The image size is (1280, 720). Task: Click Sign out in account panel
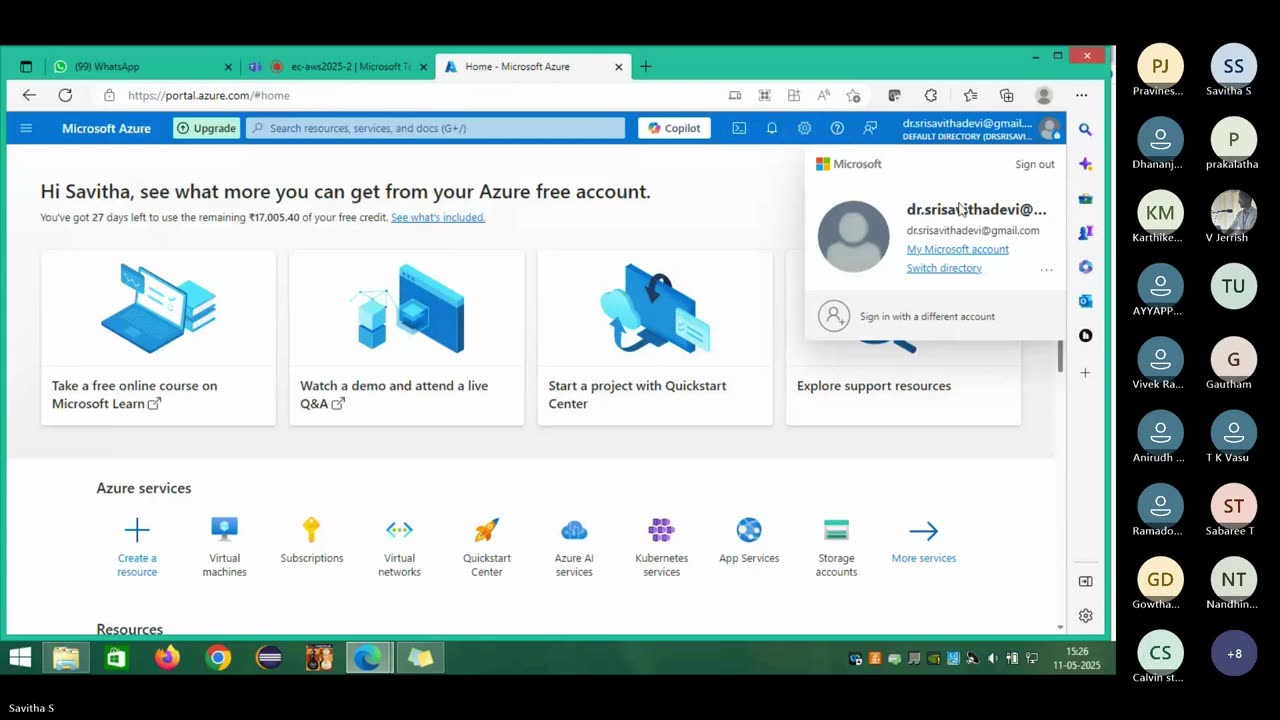(x=1035, y=164)
